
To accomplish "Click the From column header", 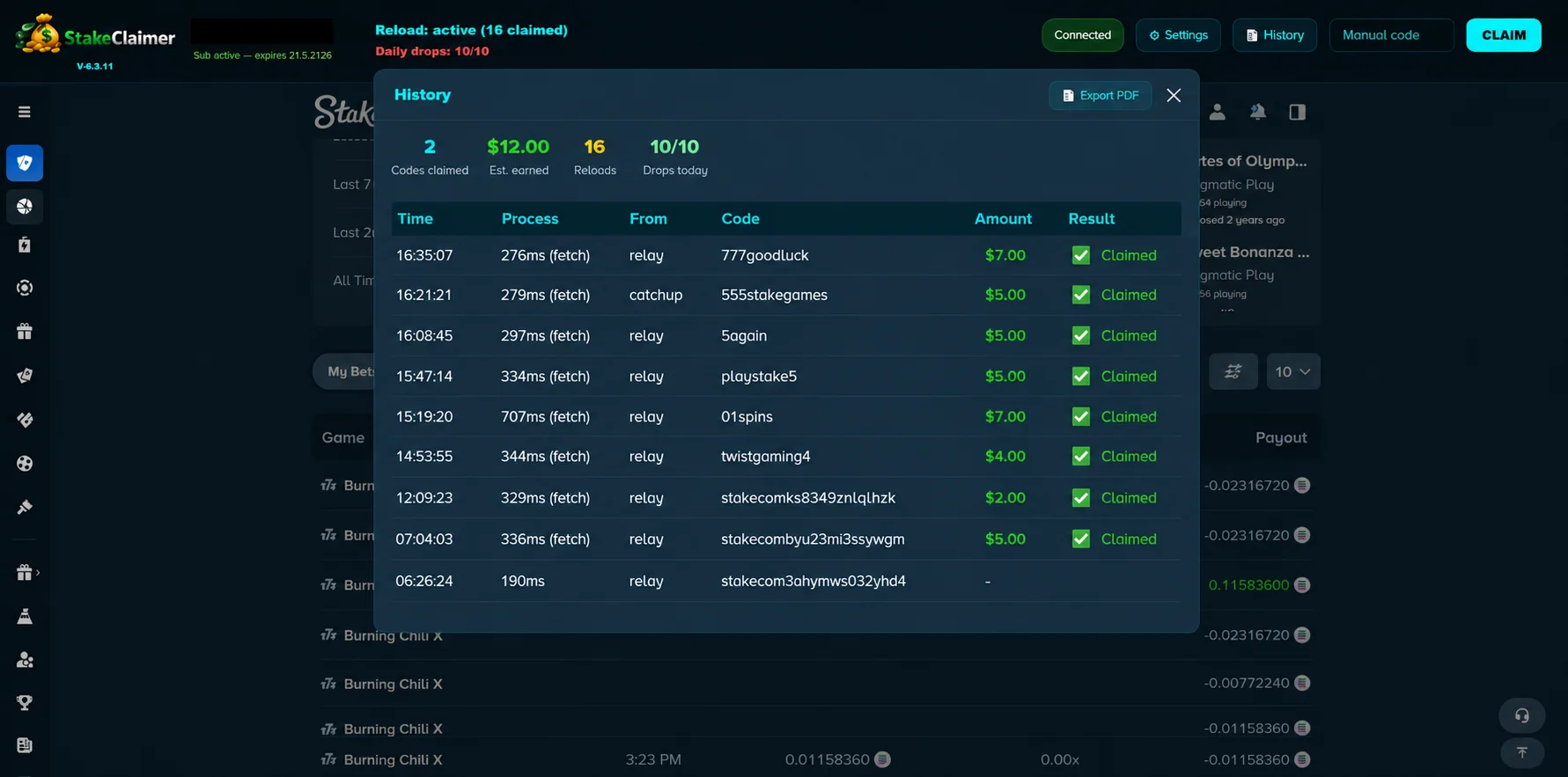I will pos(648,218).
